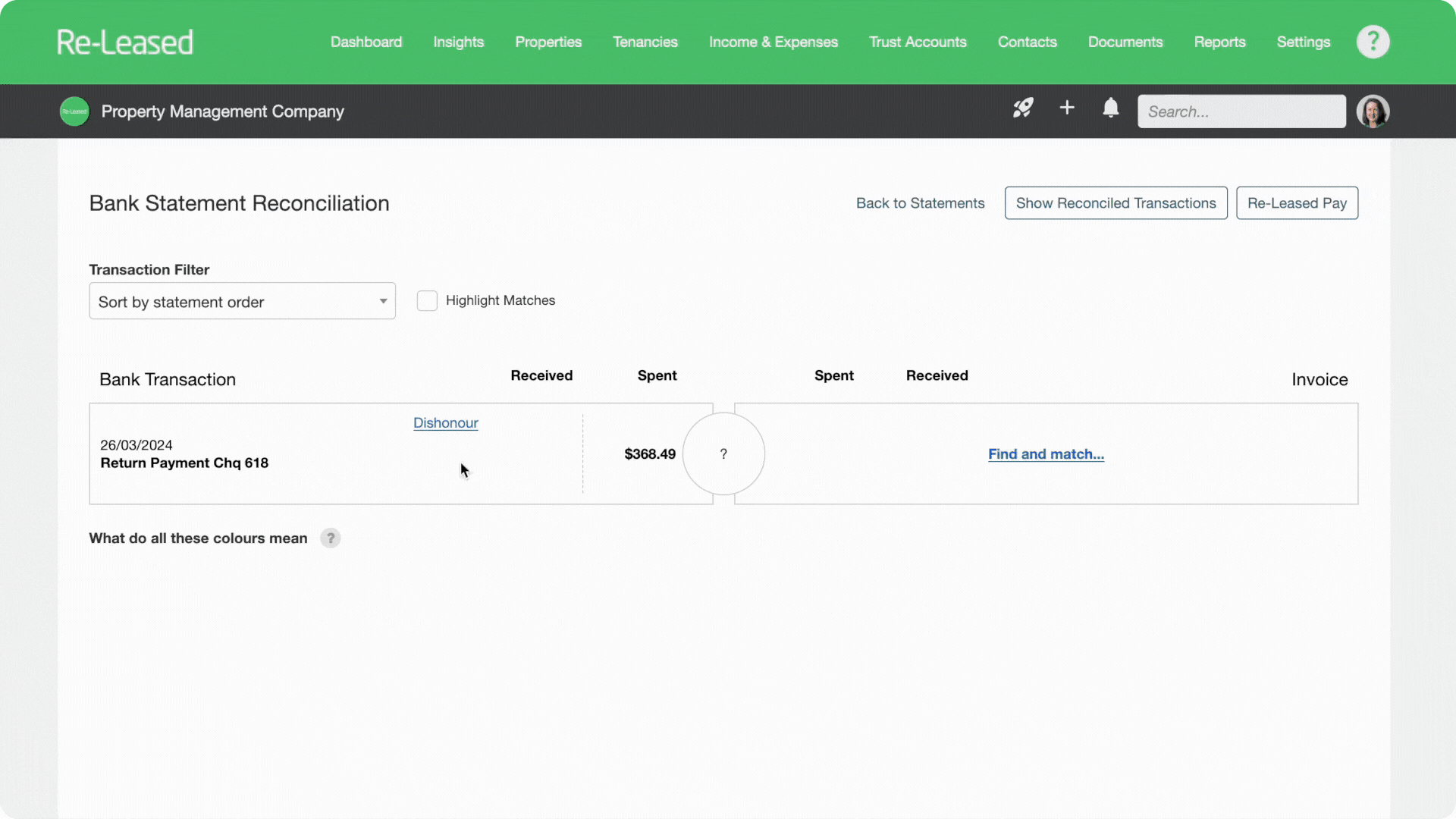Screen dimensions: 1456x819
Task: Focus the Search input field
Action: [1241, 111]
